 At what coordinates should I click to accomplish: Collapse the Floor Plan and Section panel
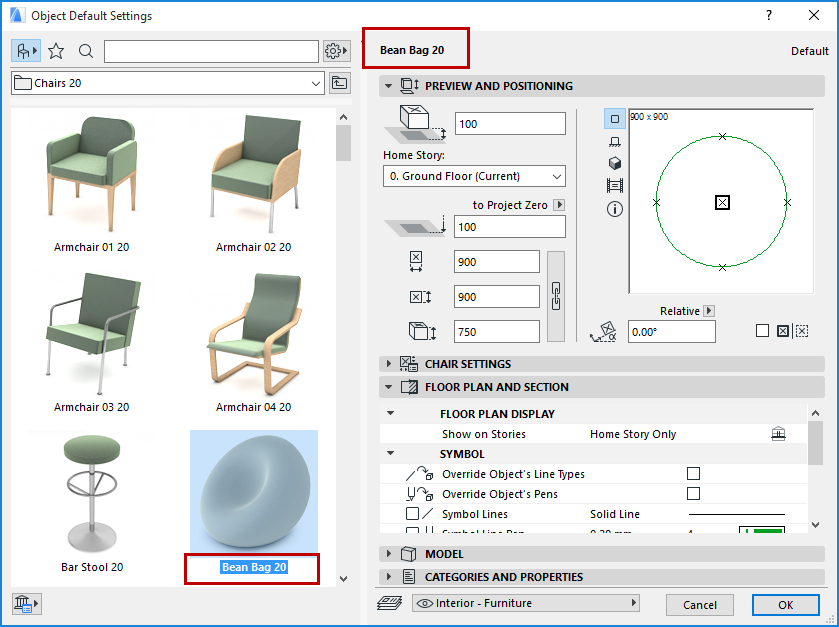coord(389,387)
